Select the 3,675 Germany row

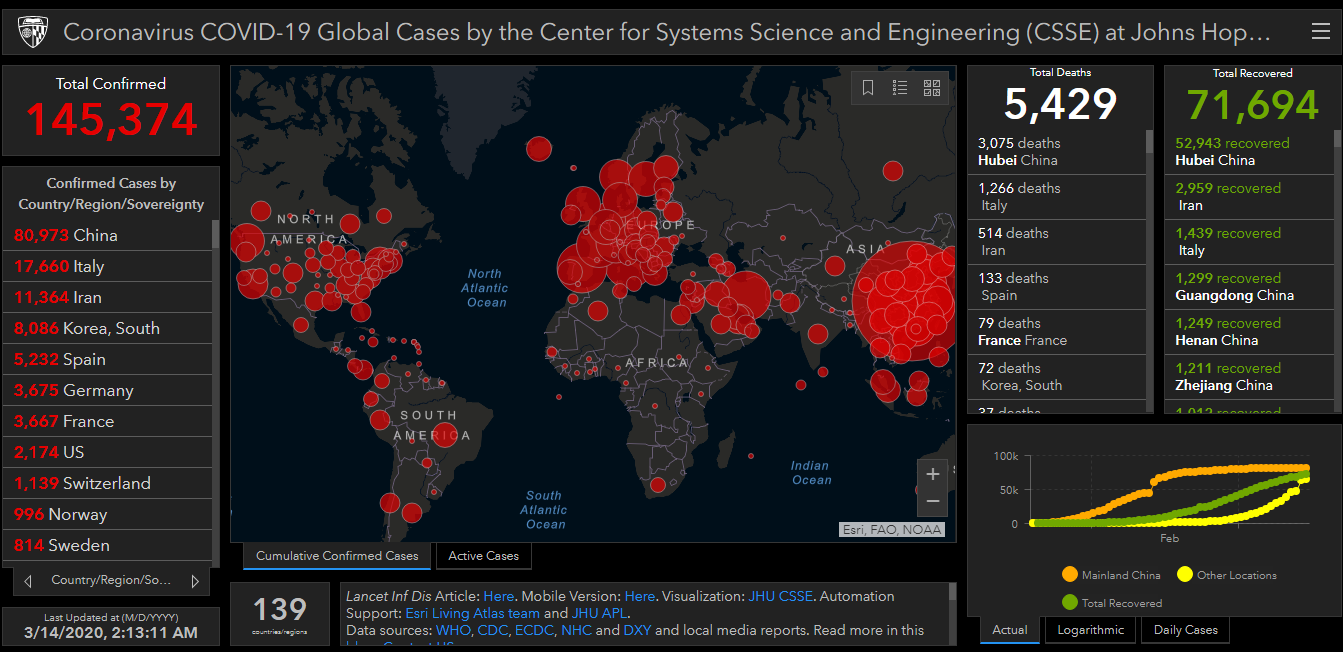(108, 390)
